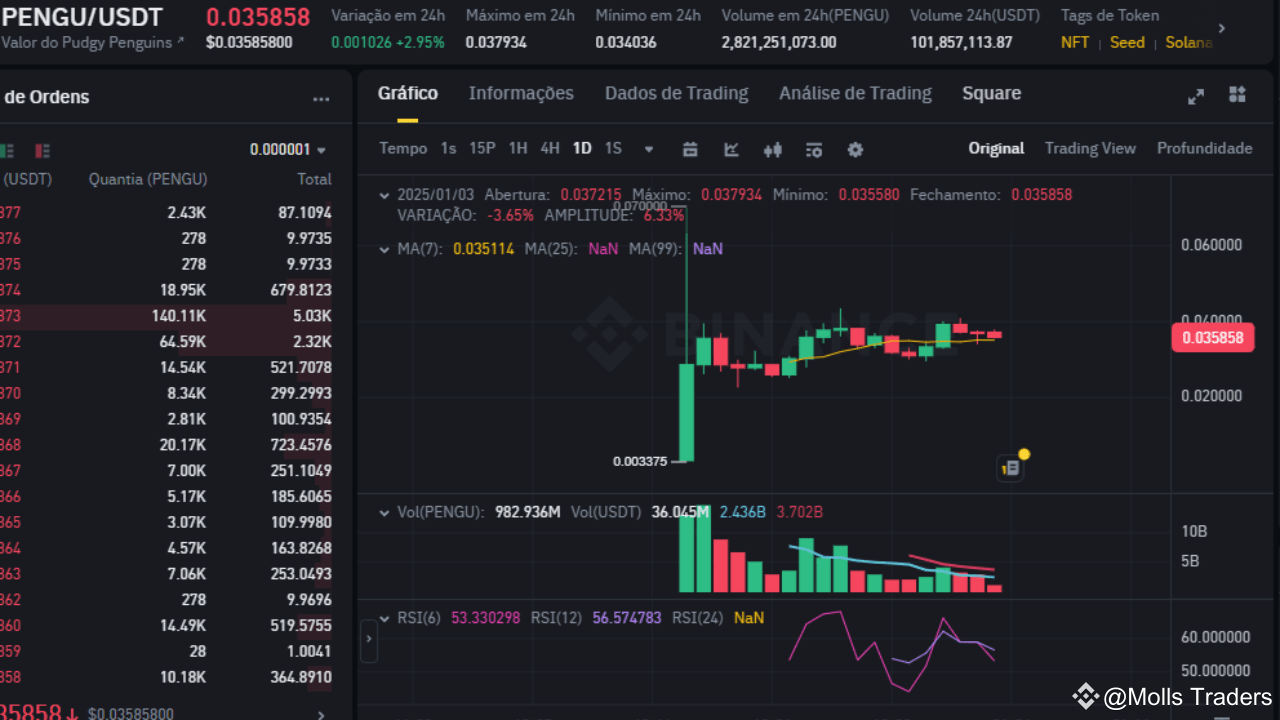Open the extra timeframes dropdown arrow

(x=648, y=148)
